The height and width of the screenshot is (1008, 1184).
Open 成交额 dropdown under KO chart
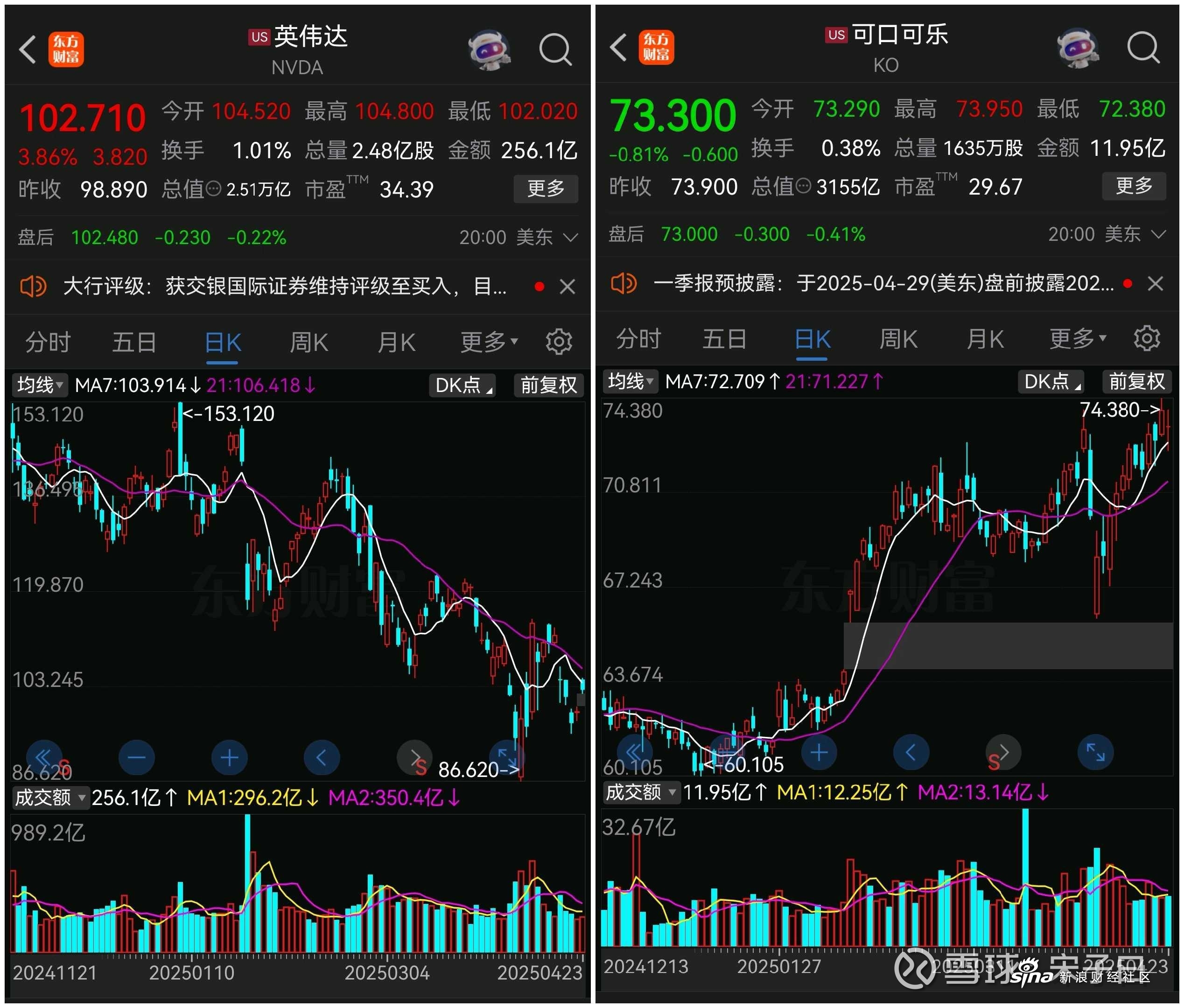641,792
